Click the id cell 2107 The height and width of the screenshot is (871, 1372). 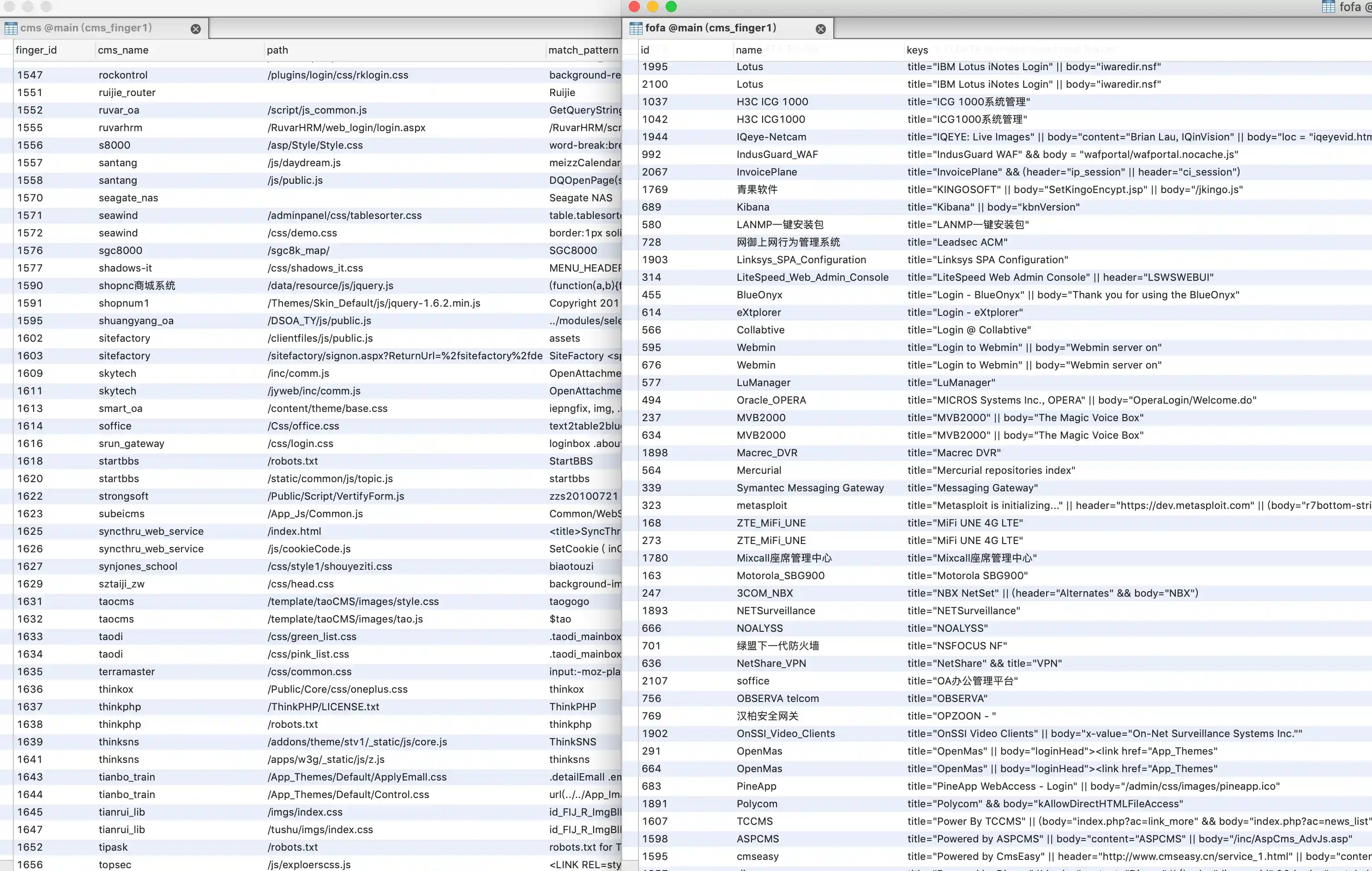(x=654, y=681)
